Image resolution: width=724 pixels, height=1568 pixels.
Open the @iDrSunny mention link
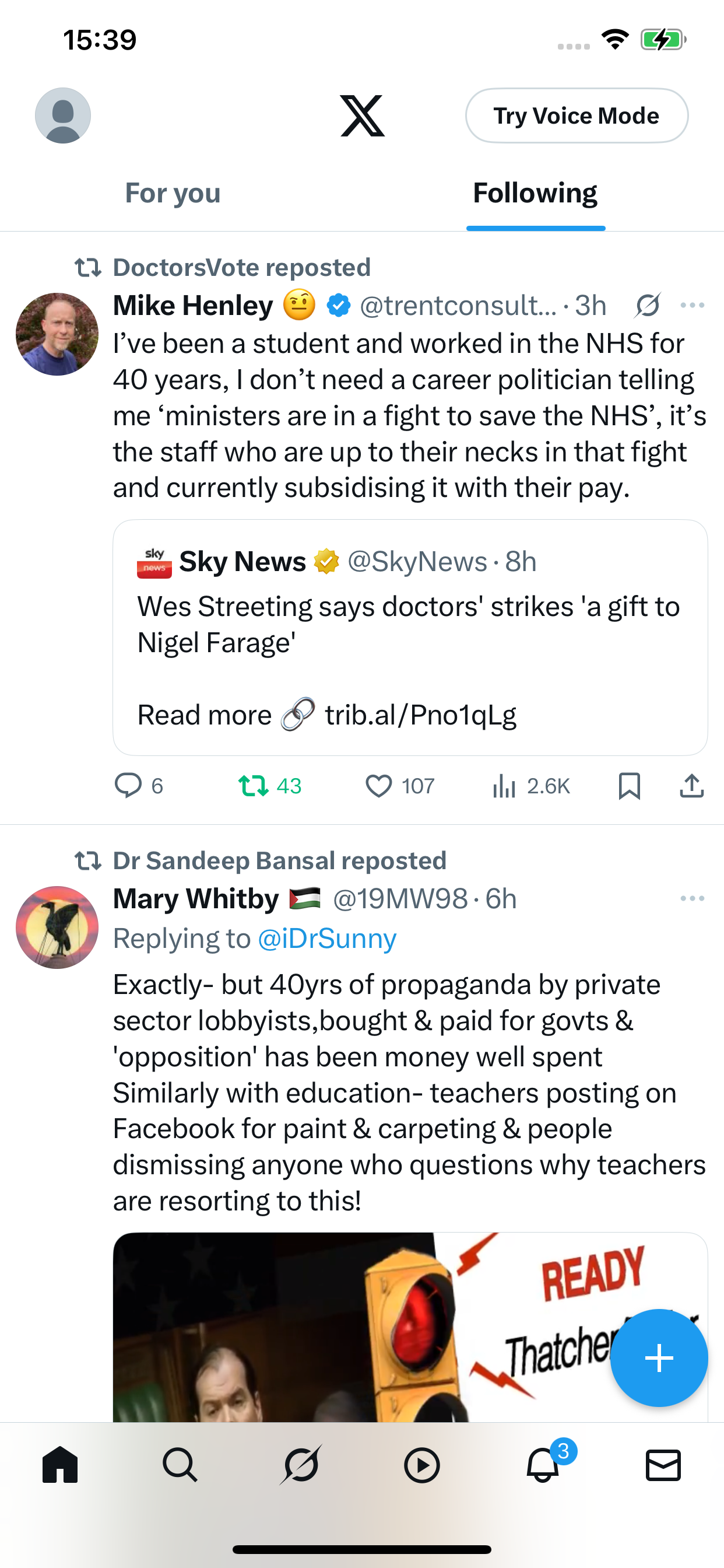328,939
